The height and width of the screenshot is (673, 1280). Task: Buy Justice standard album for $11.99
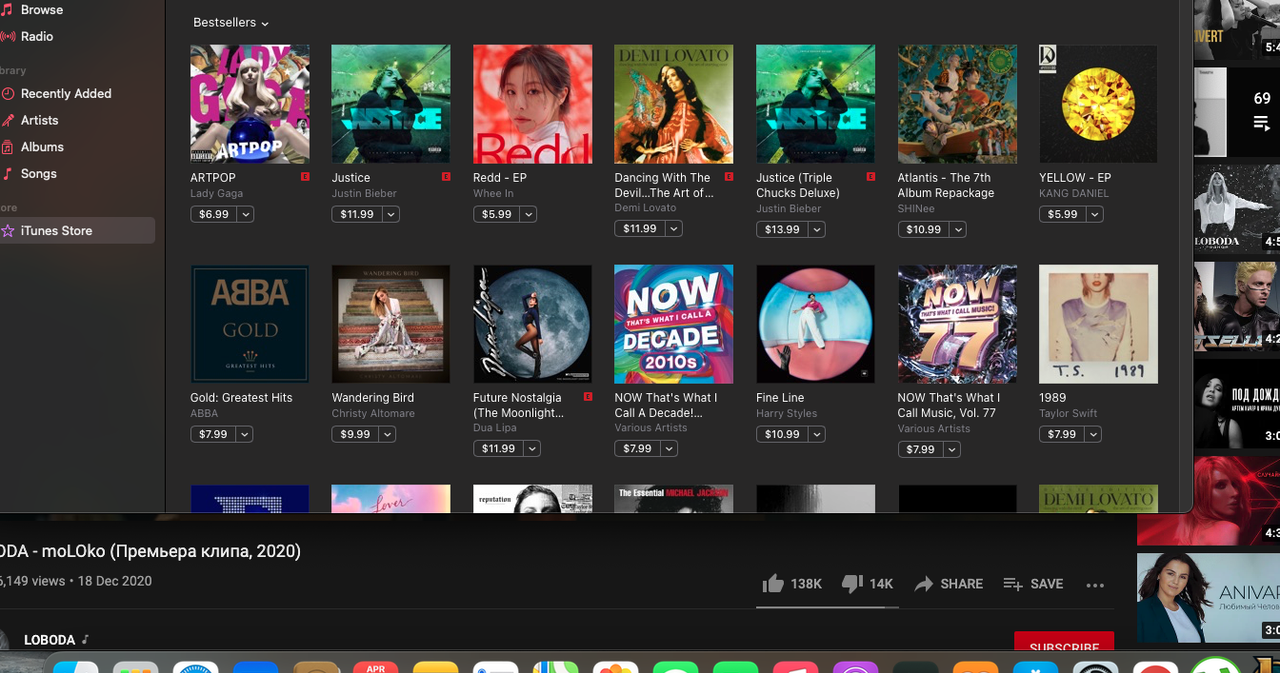coord(356,214)
